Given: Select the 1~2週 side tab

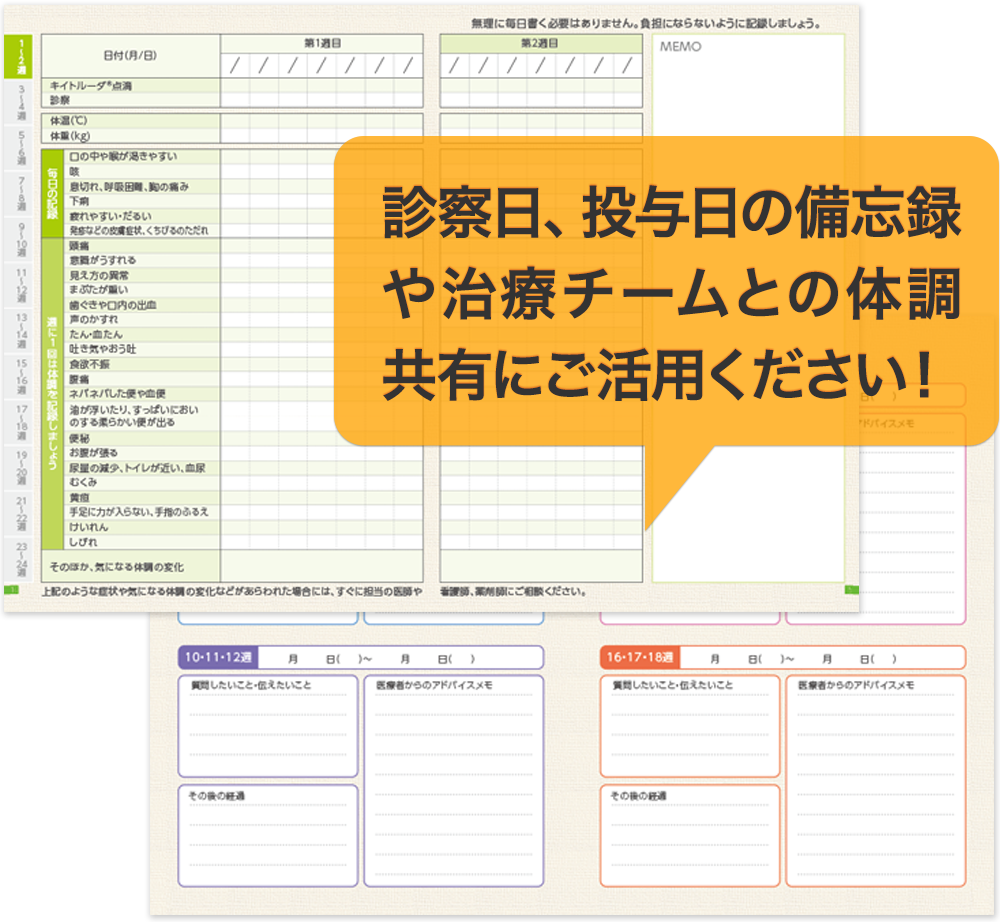Looking at the screenshot, I should (20, 57).
